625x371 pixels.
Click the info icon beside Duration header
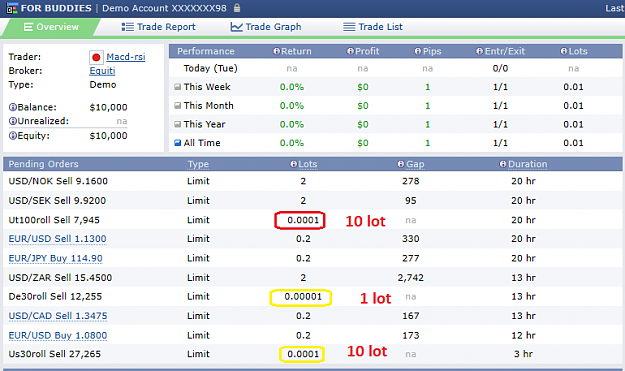pos(503,164)
